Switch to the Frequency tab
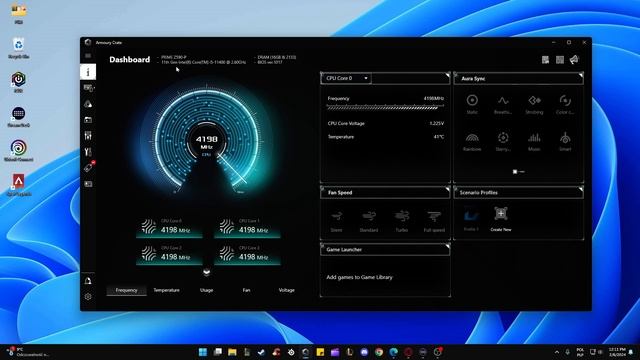 126,290
